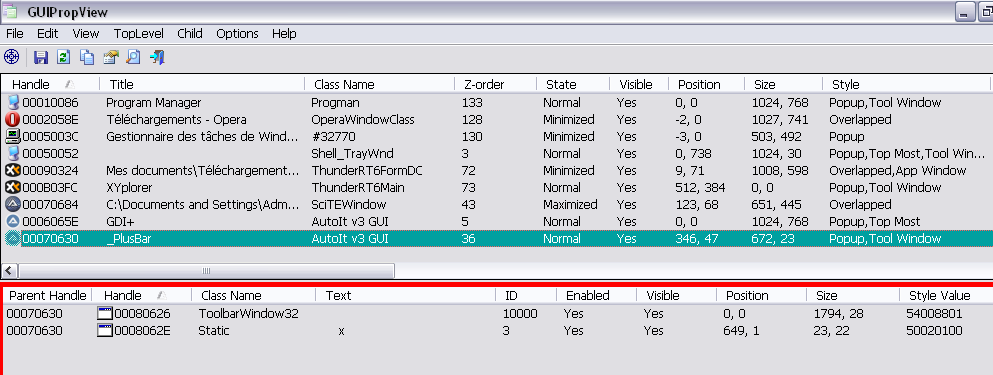
Task: Click the ToolbarWindow32 child window icon
Action: pyautogui.click(x=104, y=313)
